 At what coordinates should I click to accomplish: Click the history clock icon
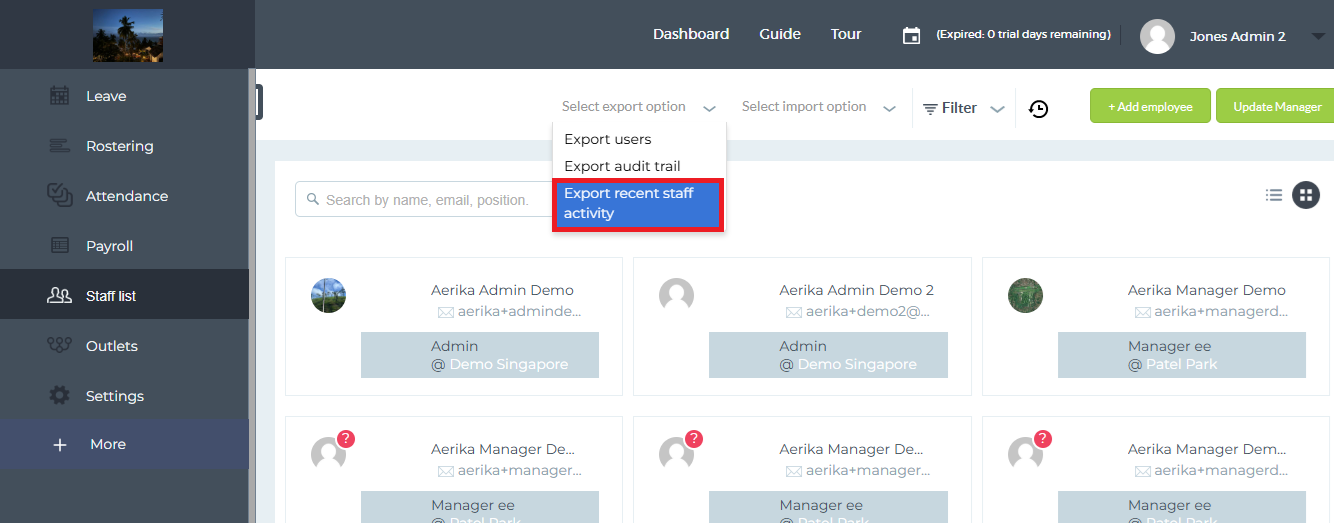pyautogui.click(x=1039, y=108)
